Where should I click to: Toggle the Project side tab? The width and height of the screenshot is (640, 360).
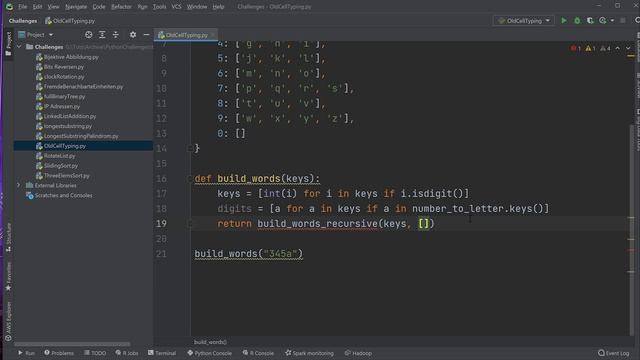(8, 44)
